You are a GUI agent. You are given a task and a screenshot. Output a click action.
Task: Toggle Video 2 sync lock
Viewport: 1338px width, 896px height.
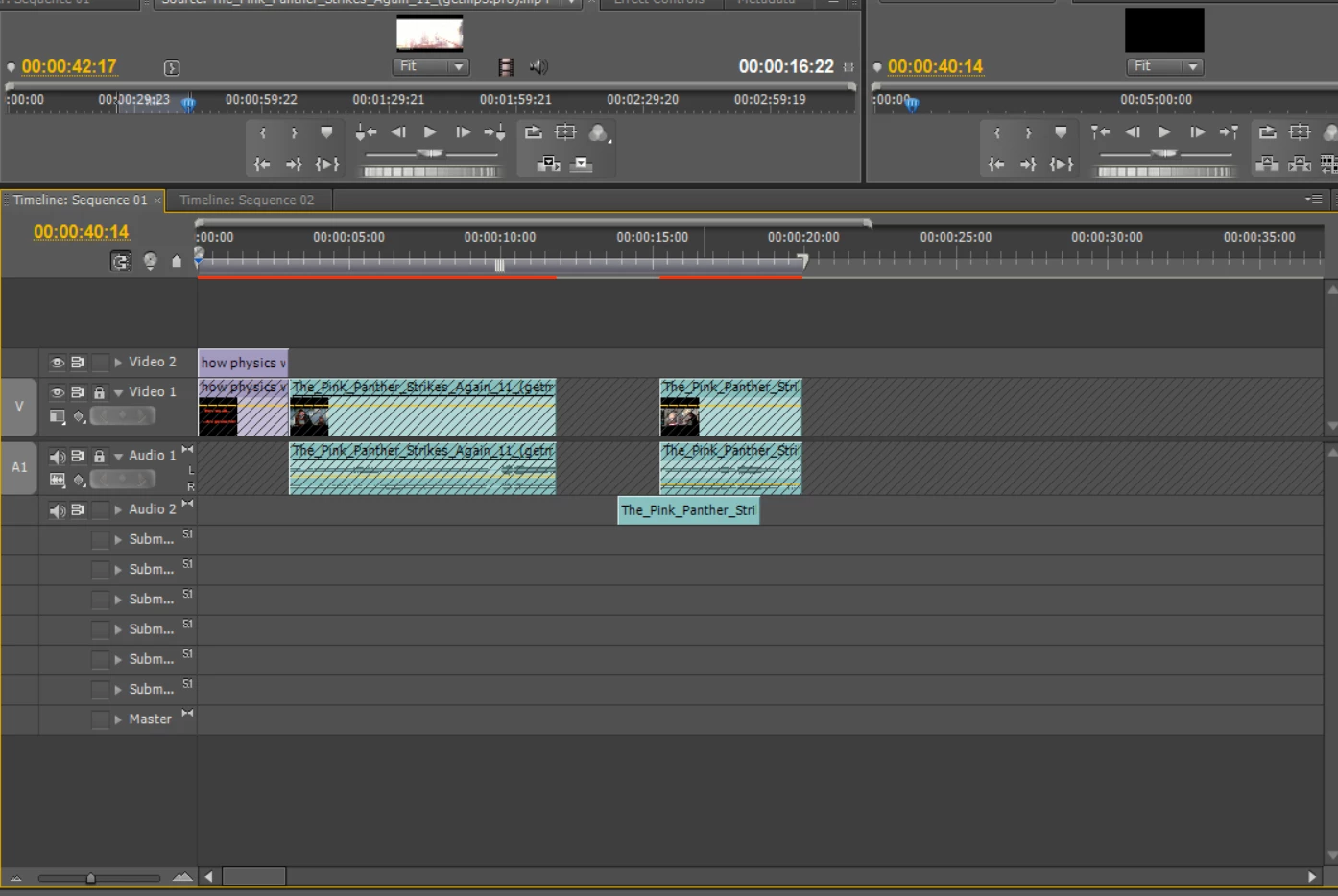(78, 363)
